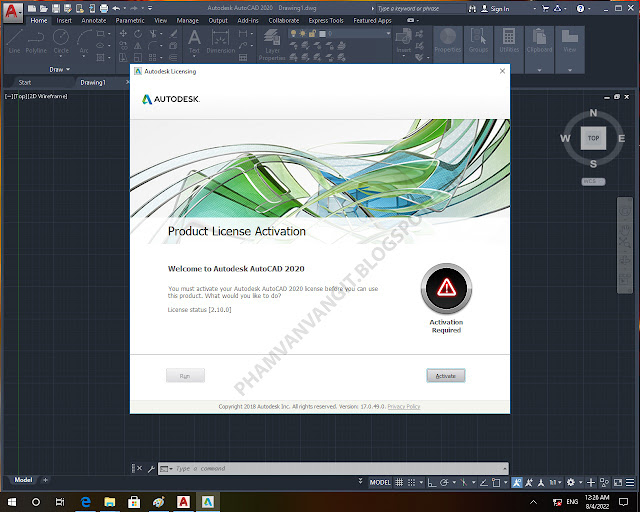Switch to the Insert ribbon tab

64,20
